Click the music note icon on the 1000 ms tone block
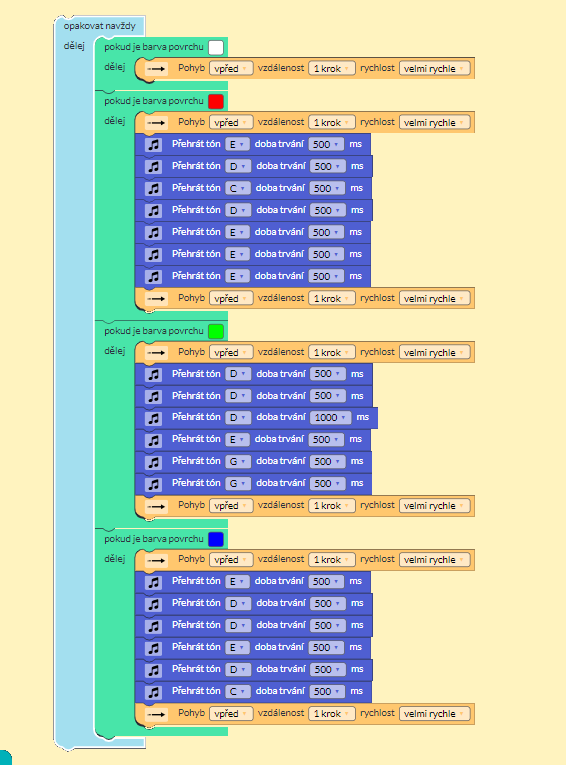 153,418
